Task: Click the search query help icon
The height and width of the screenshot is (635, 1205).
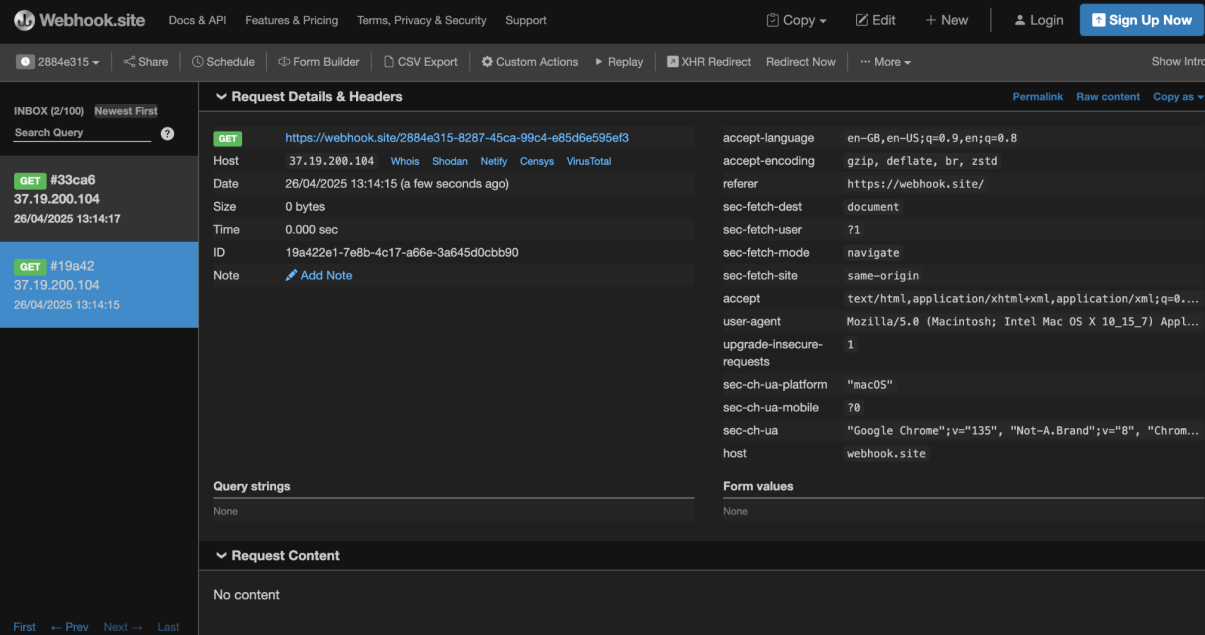Action: [x=167, y=133]
